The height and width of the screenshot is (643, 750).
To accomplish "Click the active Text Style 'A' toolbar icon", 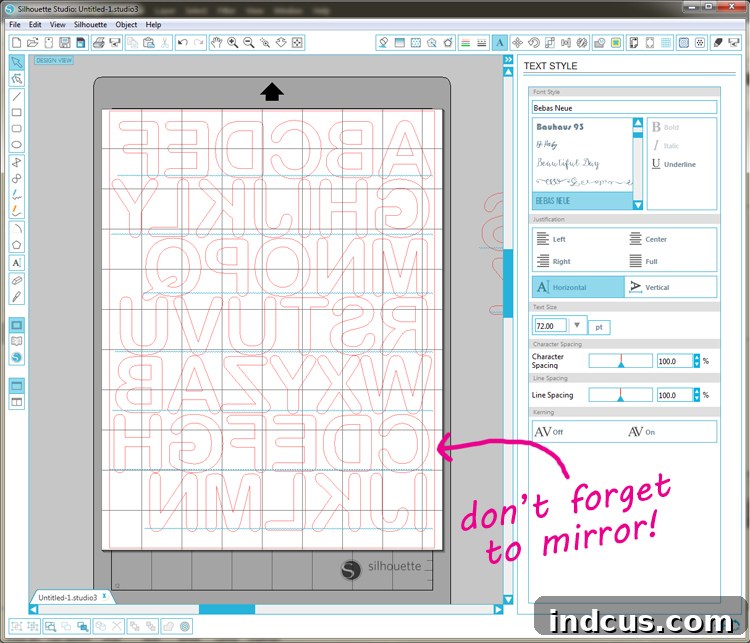I will point(500,43).
